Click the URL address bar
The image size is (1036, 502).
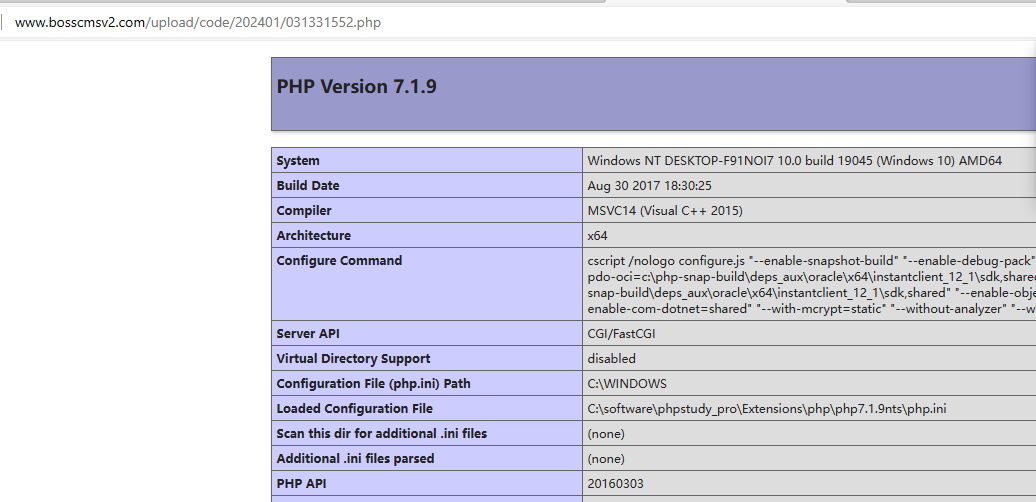198,22
